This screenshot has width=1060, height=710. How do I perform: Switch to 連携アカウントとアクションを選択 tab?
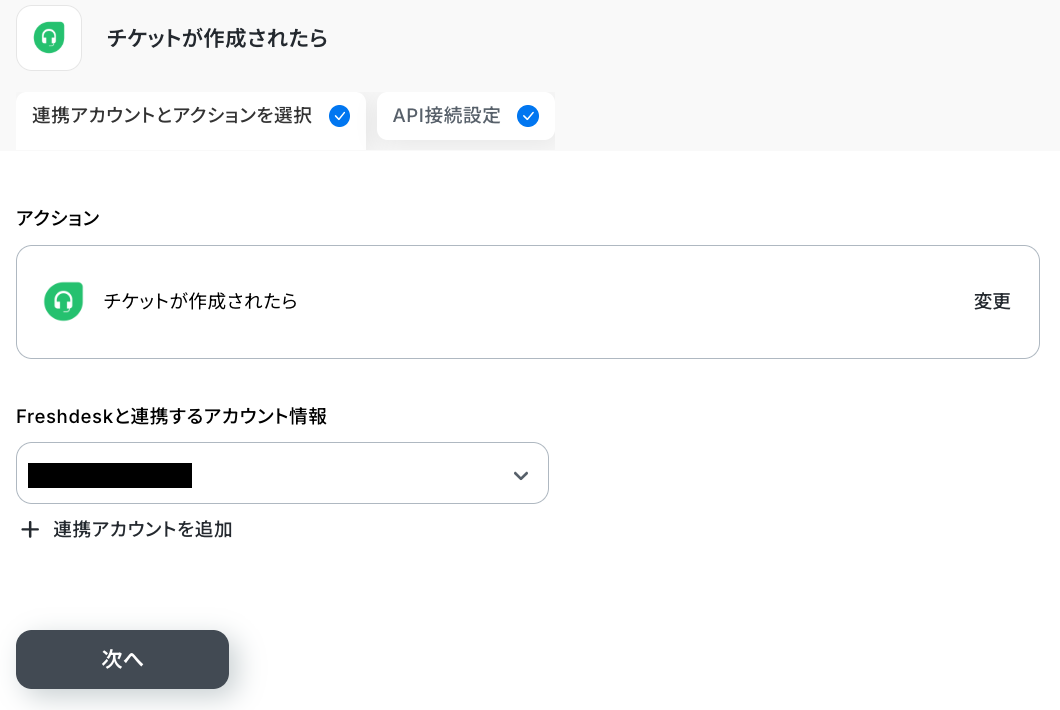pyautogui.click(x=191, y=120)
